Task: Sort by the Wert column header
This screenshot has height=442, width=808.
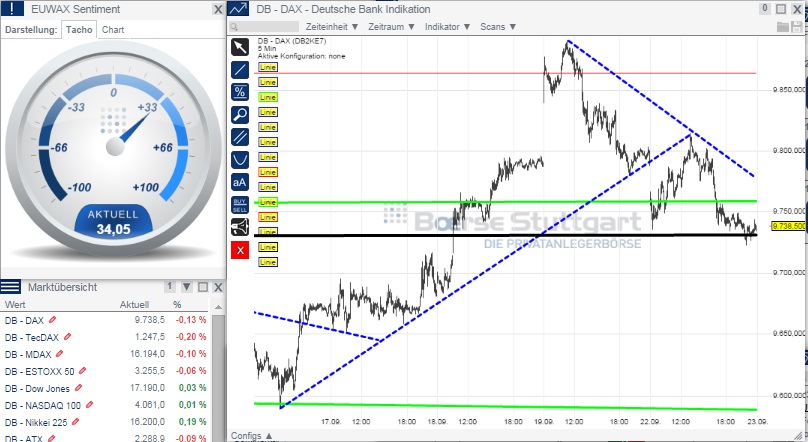Action: (14, 304)
